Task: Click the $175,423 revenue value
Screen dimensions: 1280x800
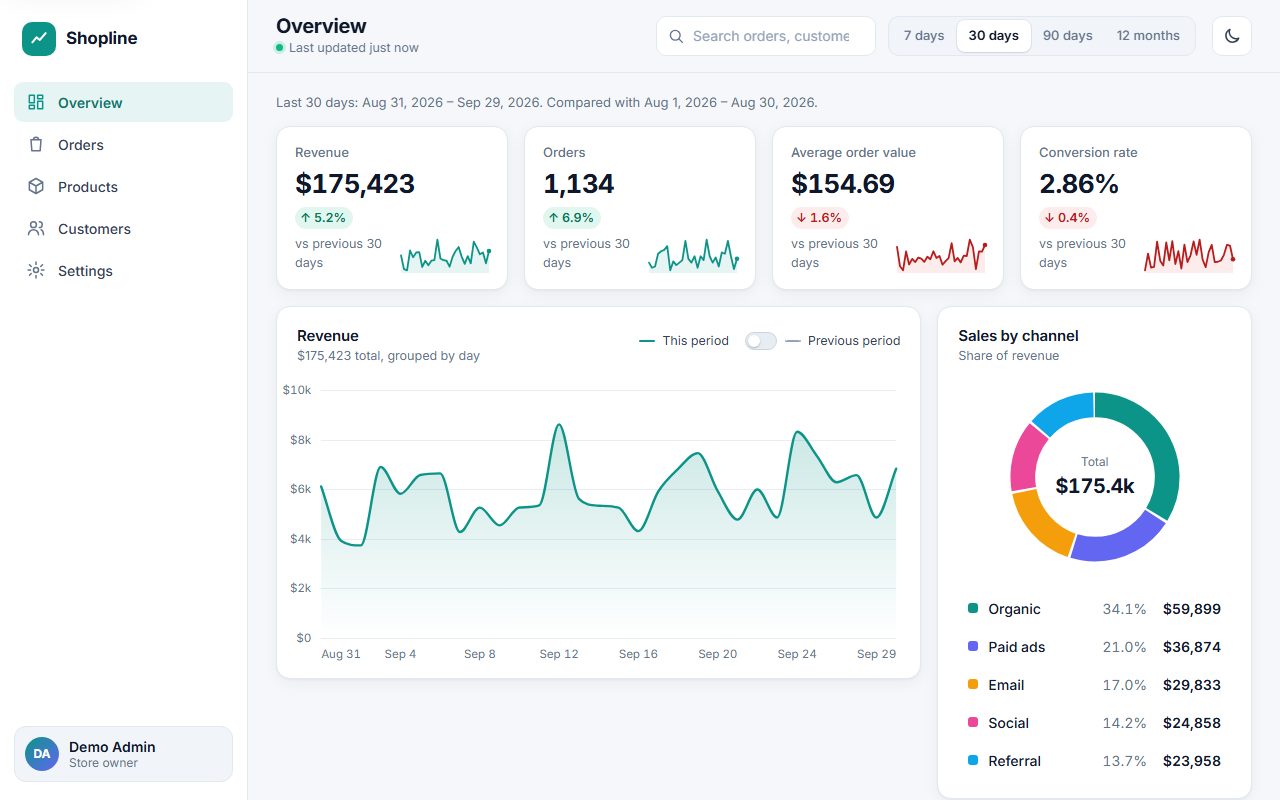Action: 355,184
